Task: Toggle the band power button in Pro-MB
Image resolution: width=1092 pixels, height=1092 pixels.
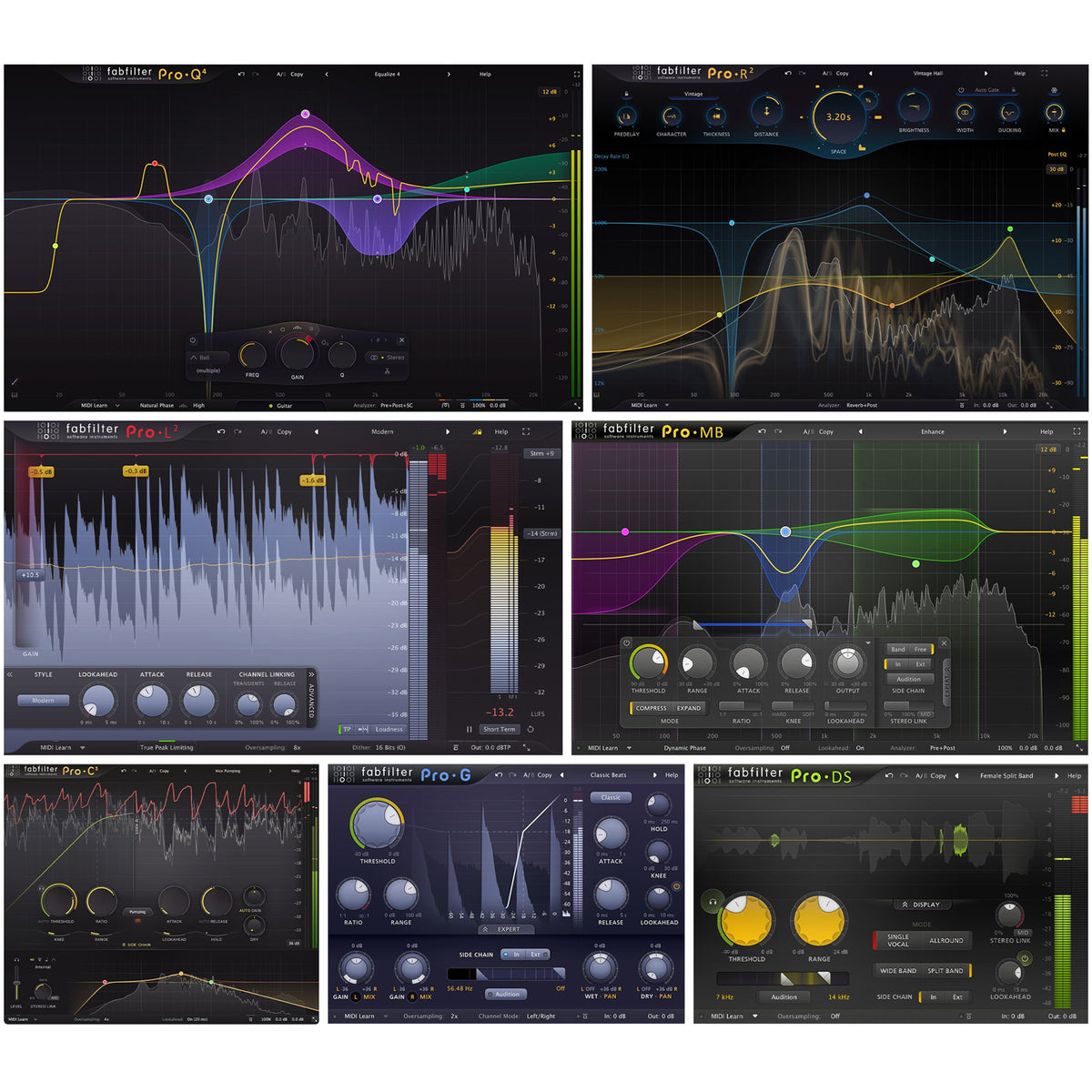Action: click(627, 643)
